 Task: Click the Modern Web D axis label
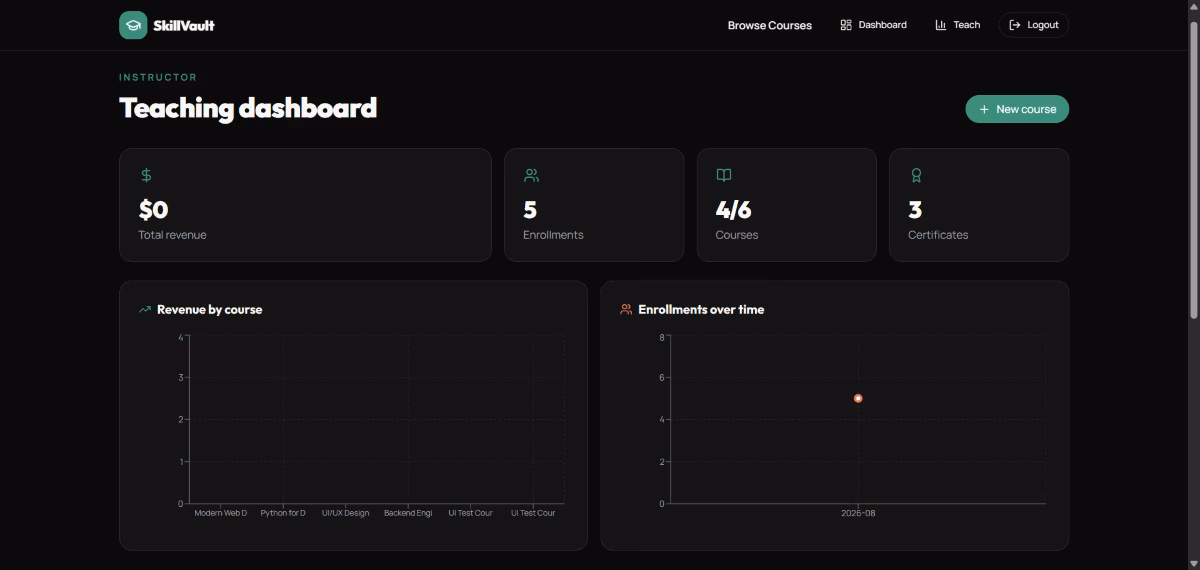coord(221,513)
